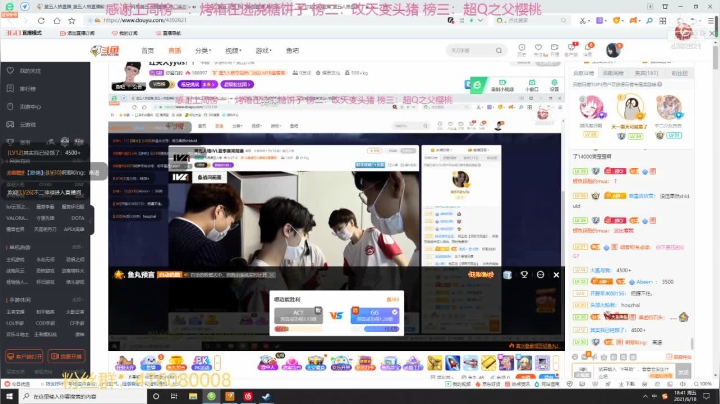Click the magnifier in Douyu search box
Image resolution: width=720 pixels, height=404 pixels.
click(499, 50)
